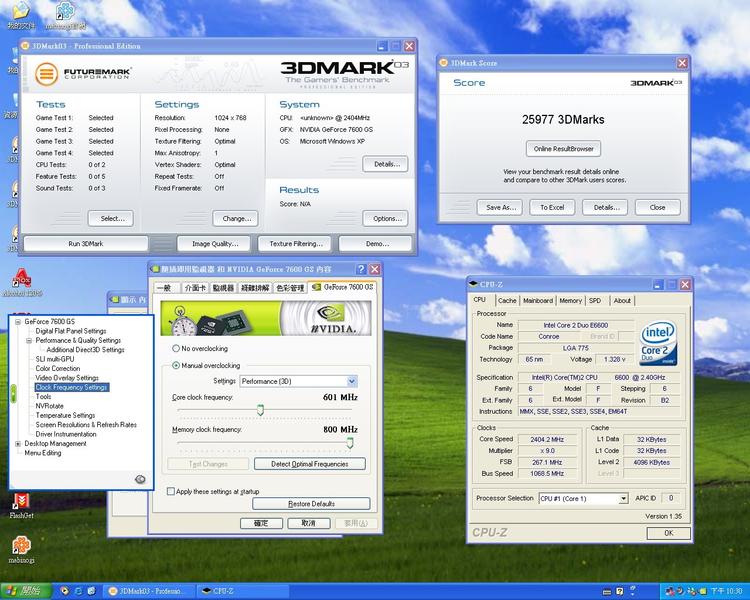The width and height of the screenshot is (750, 600).
Task: Click Save As... in 3DMark Score window
Action: click(500, 207)
